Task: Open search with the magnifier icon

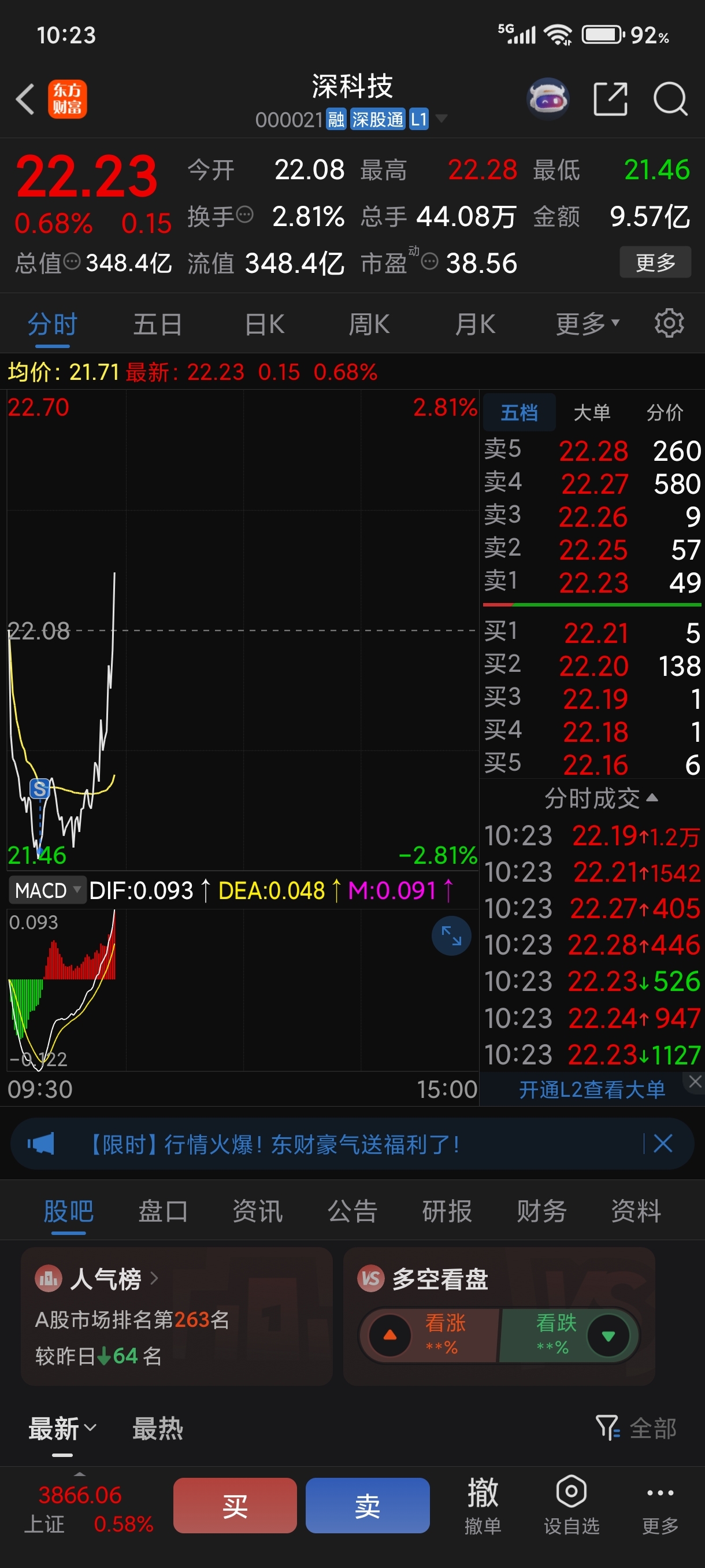Action: (670, 99)
